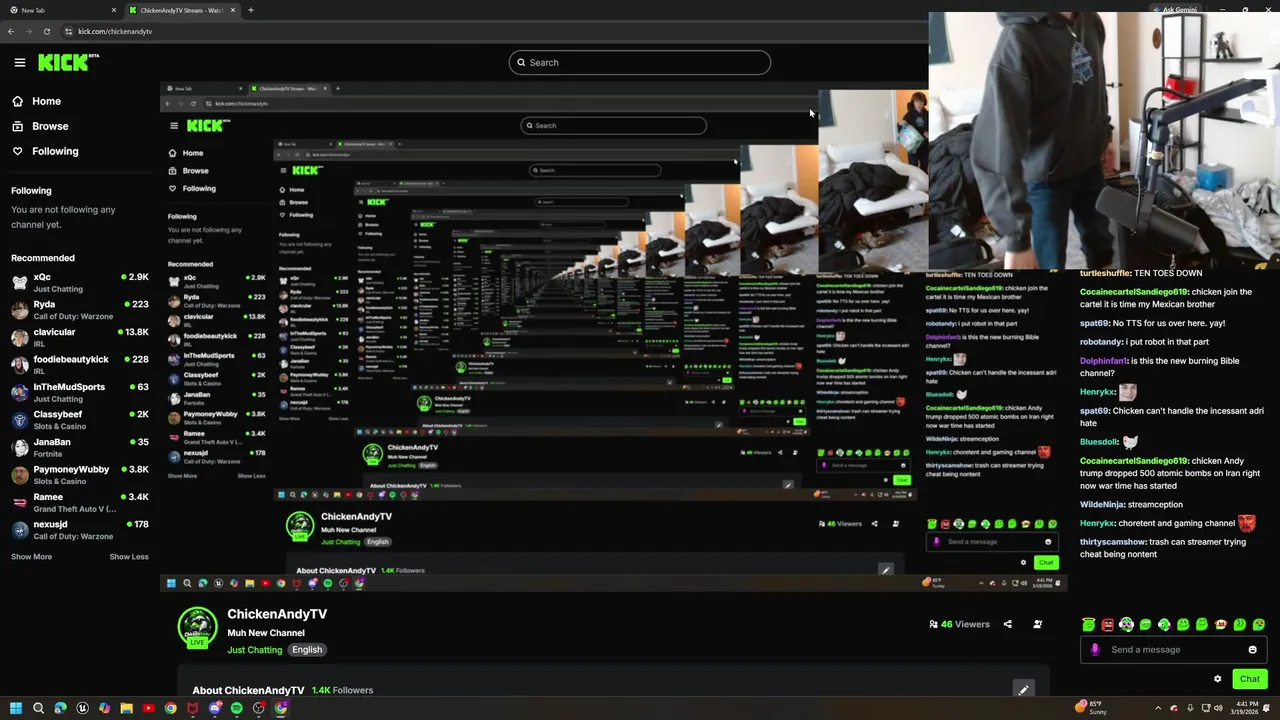1280x720 pixels.
Task: Click the purple microphone in chat box
Action: coord(1095,649)
